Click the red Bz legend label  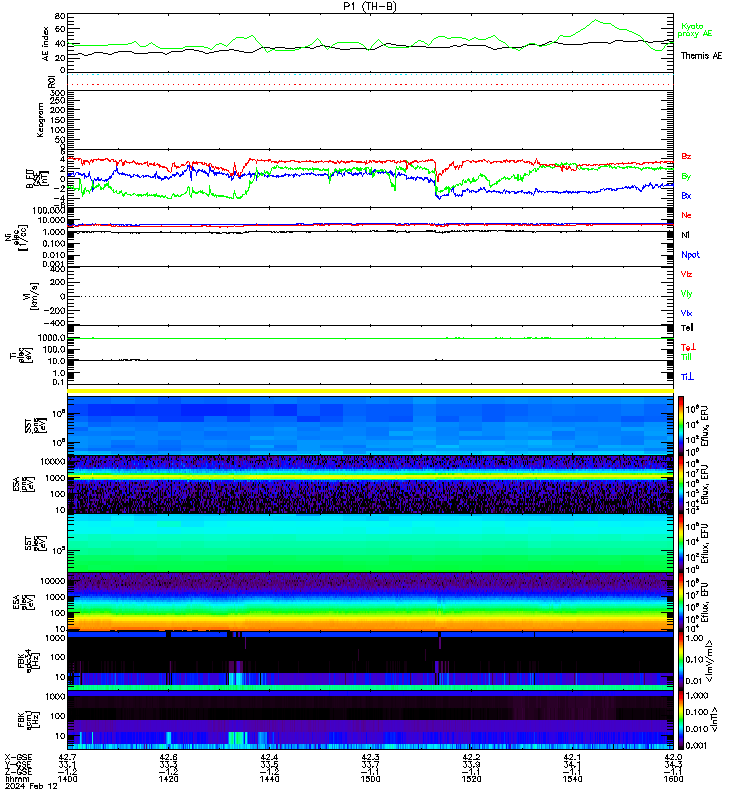click(686, 156)
